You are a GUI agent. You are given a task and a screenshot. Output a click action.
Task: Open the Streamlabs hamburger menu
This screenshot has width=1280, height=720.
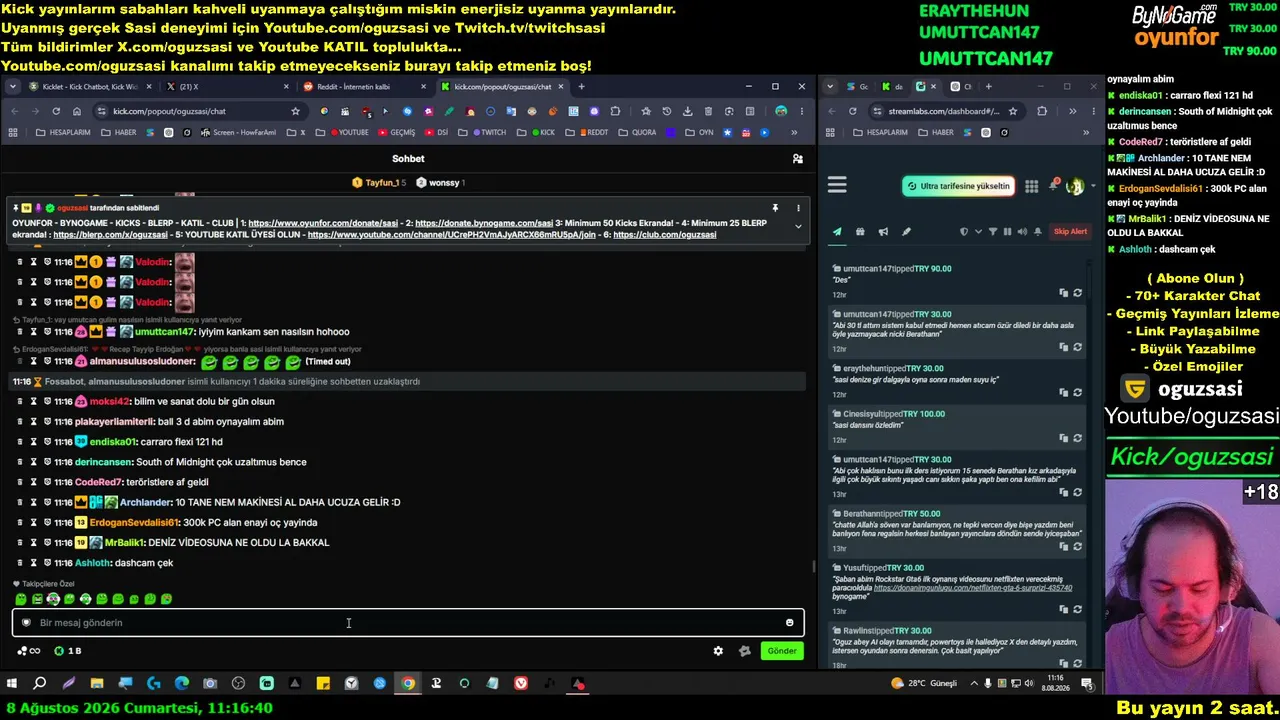[x=837, y=185]
